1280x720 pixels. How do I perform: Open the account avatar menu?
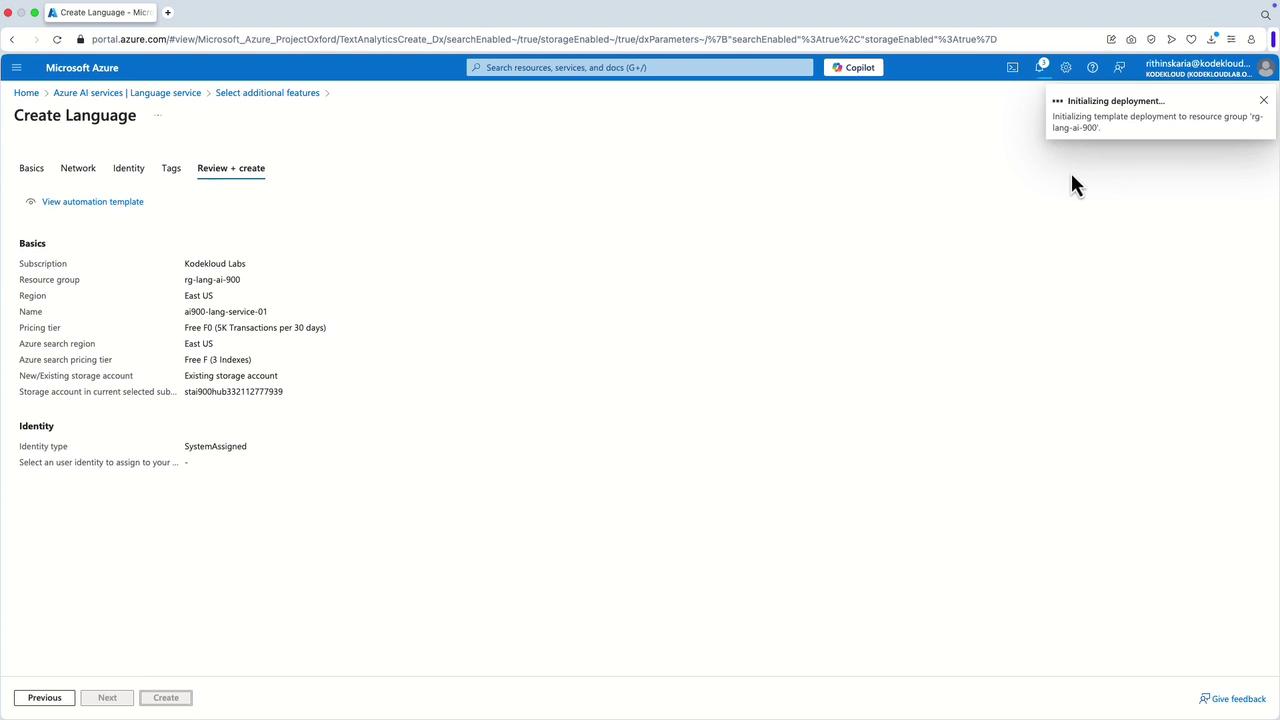(x=1265, y=68)
